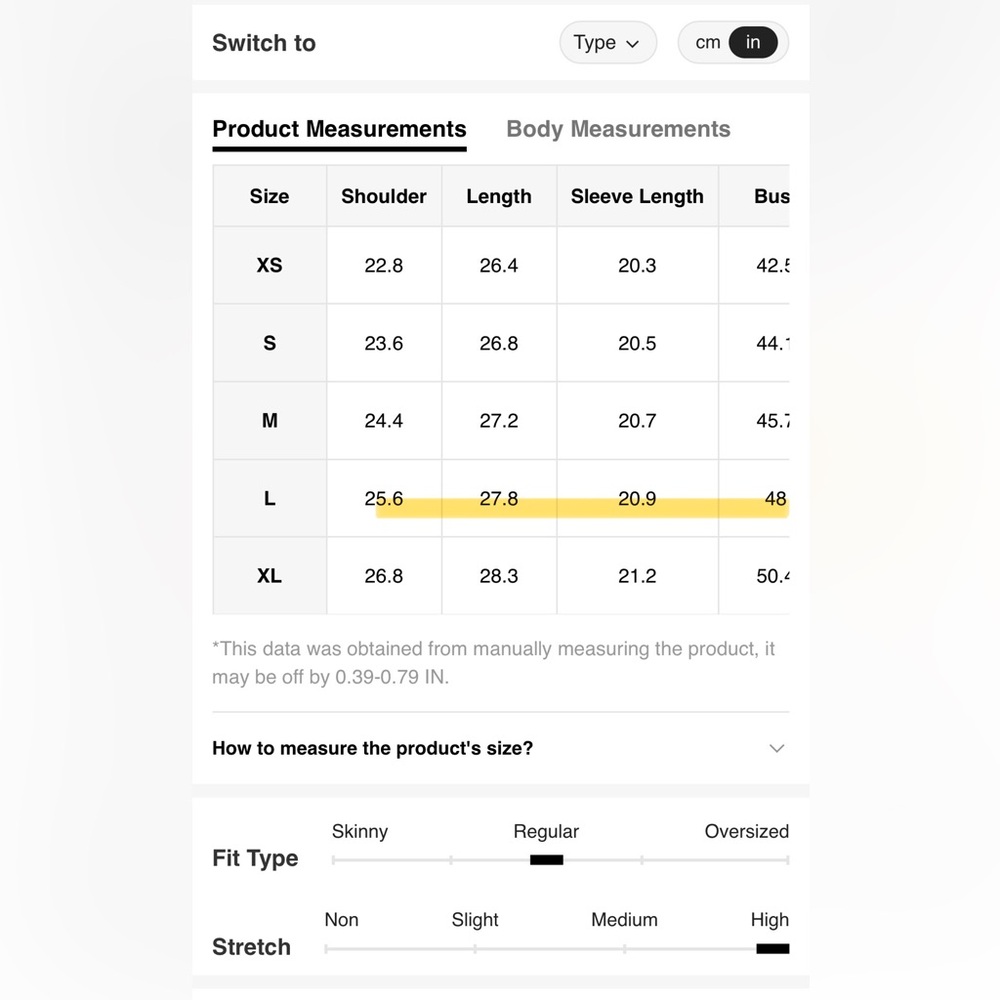Click the XL size row label
Image resolution: width=1000 pixels, height=1000 pixels.
(x=270, y=576)
